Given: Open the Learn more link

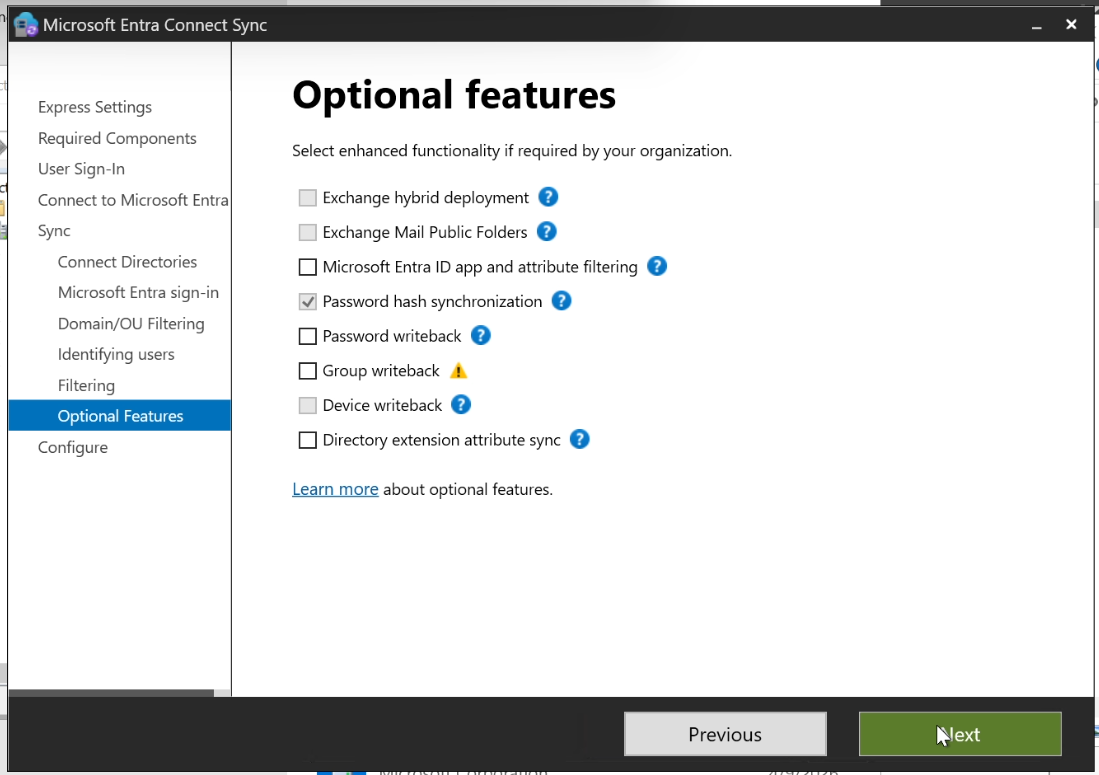Looking at the screenshot, I should coord(335,489).
